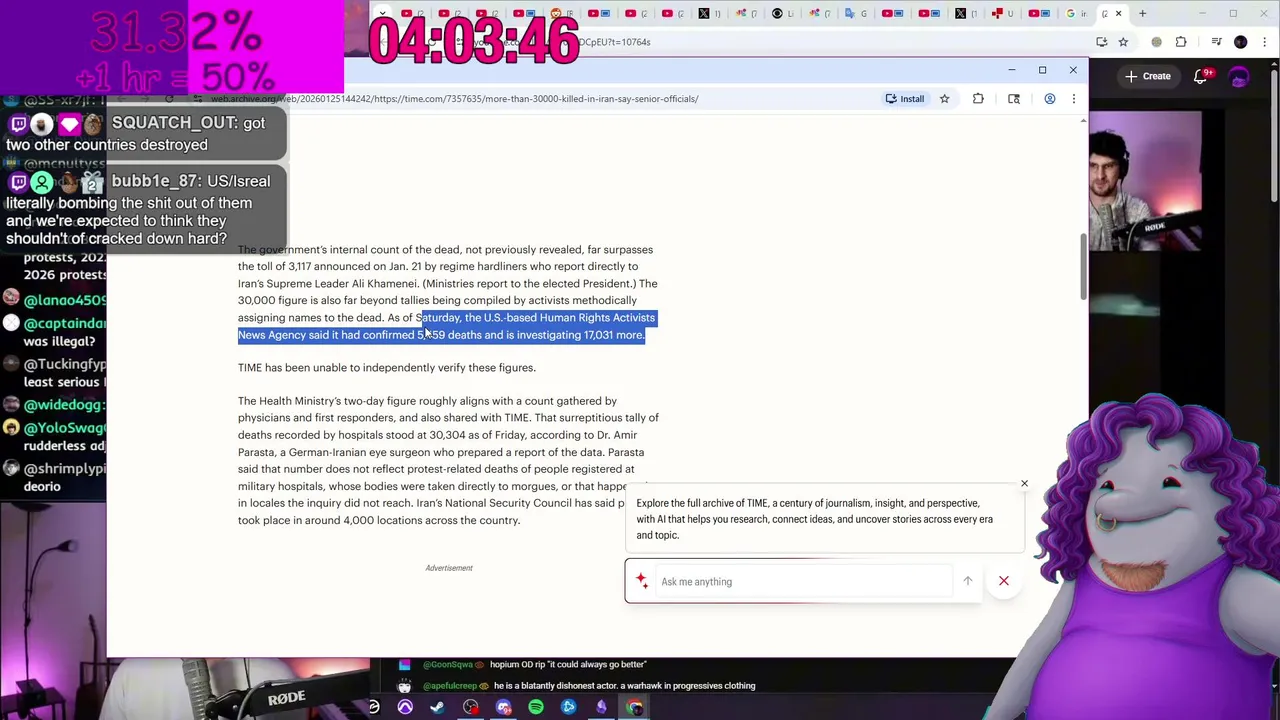Close the active tab in background Chrome window
The image size is (1280, 720).
[1119, 14]
